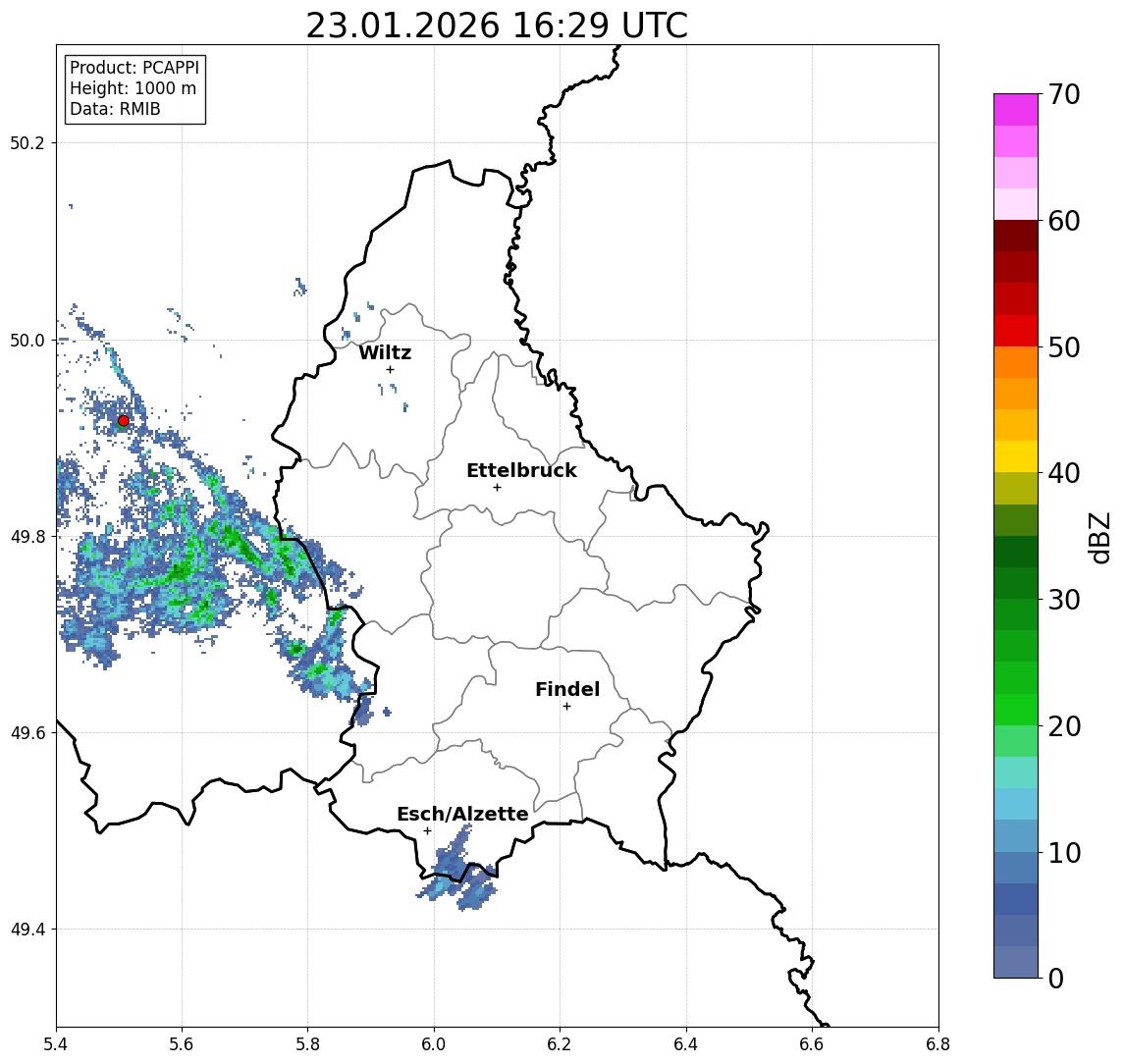Screen dimensions: 1124x1064
Task: Click the pale pink colorbar swatch above 60
Action: coord(1016,204)
